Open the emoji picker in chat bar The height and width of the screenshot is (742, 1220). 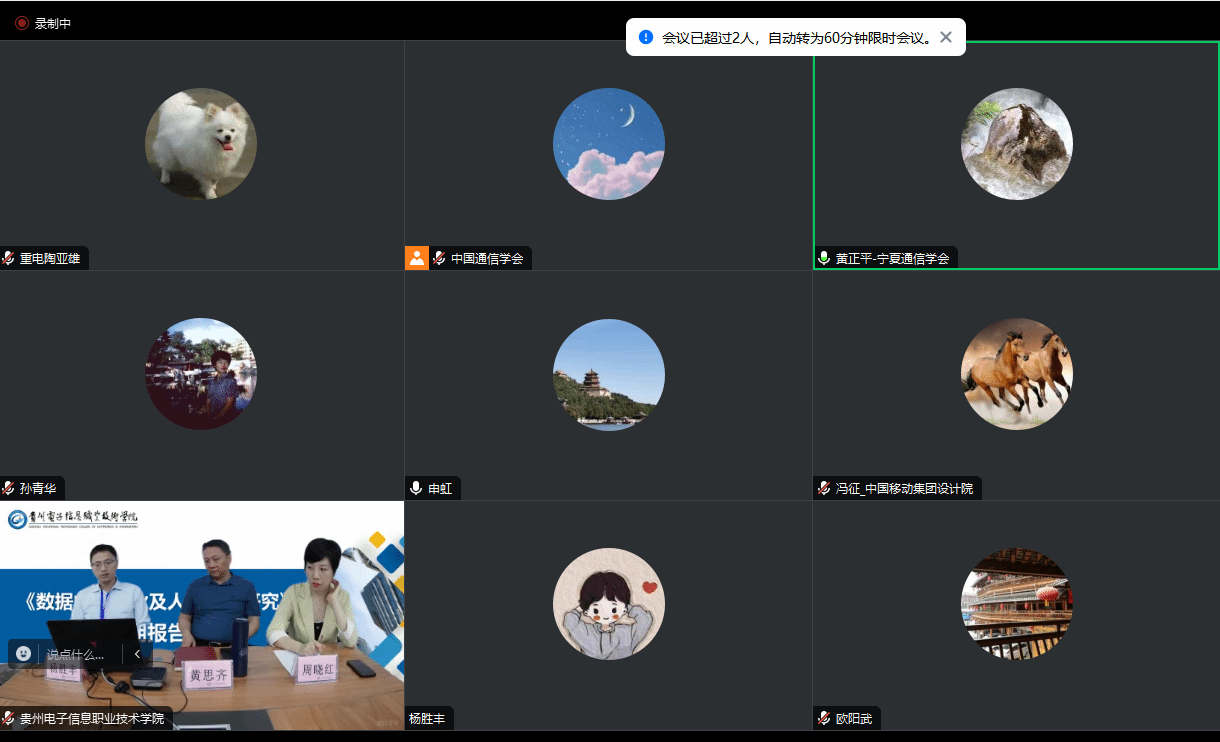(24, 653)
